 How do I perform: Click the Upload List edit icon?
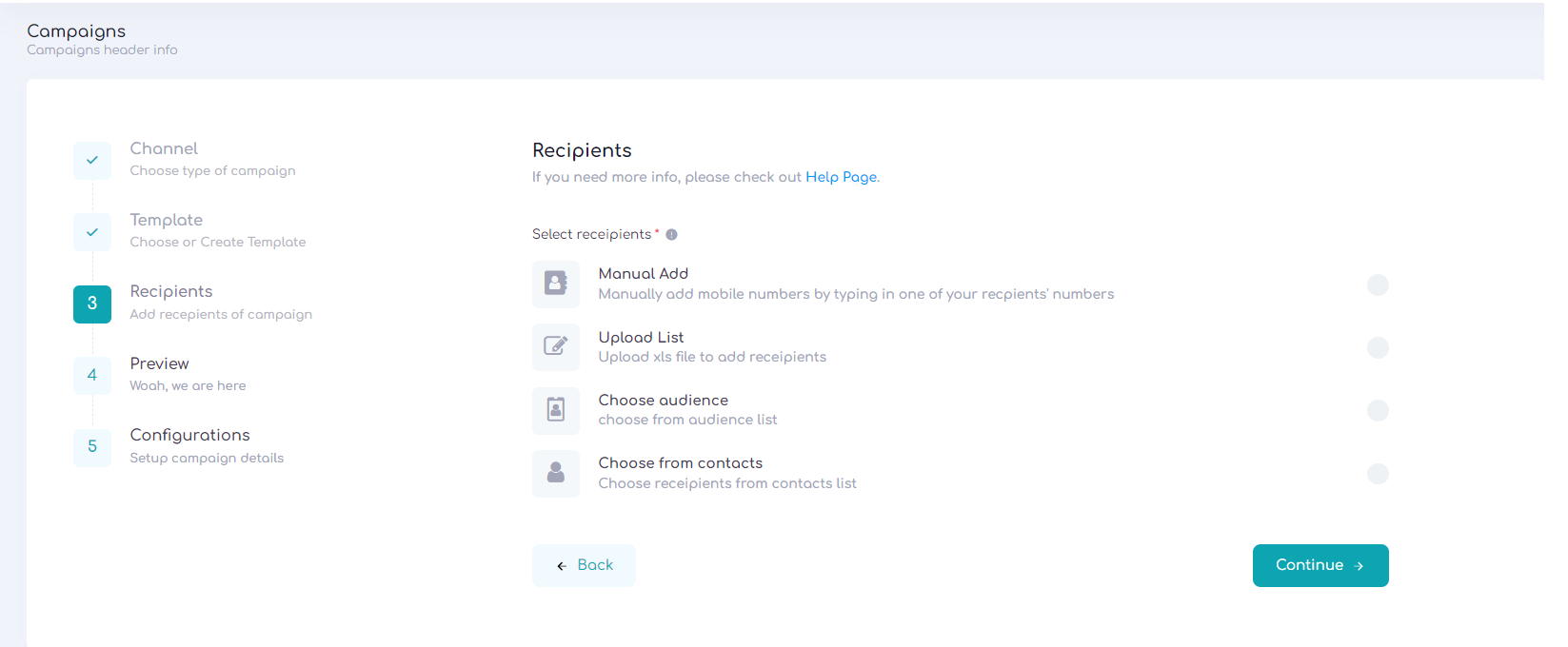click(556, 346)
